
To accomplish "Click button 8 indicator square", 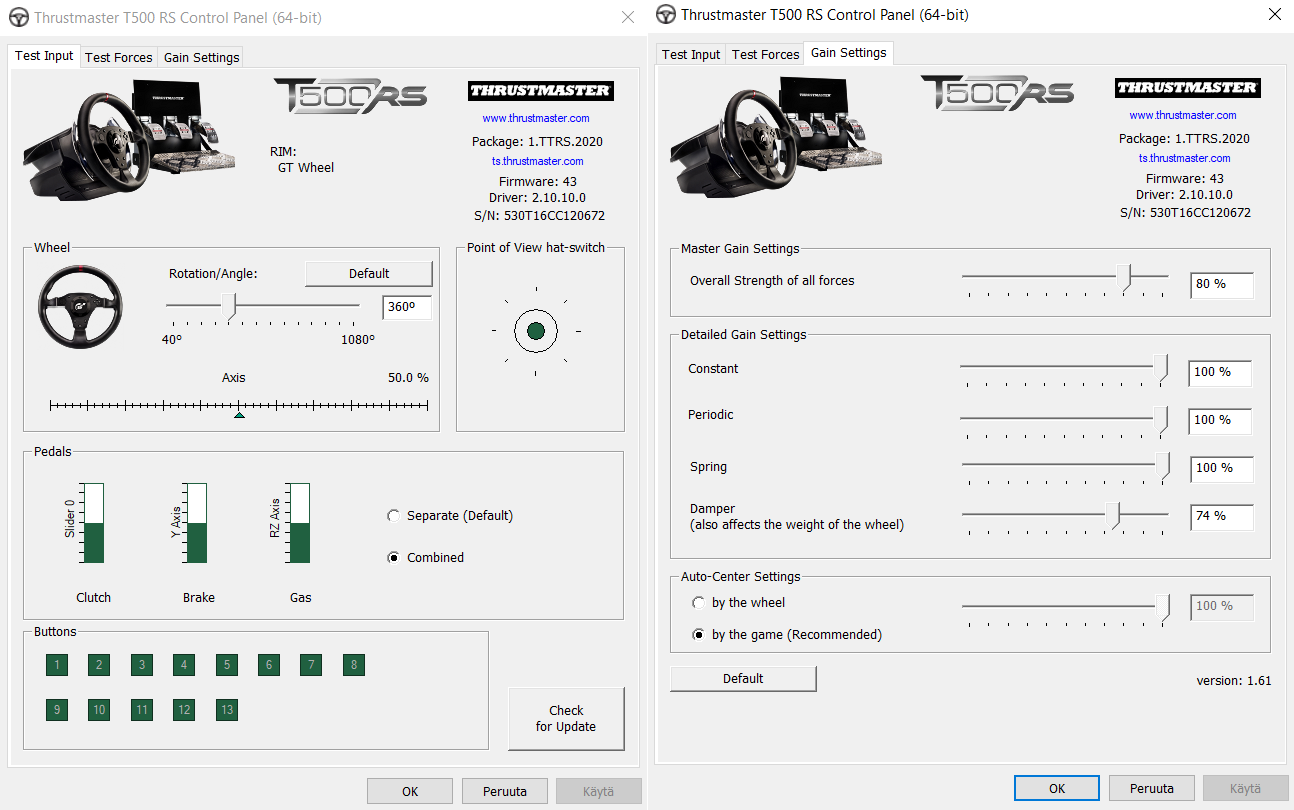I will [x=352, y=665].
